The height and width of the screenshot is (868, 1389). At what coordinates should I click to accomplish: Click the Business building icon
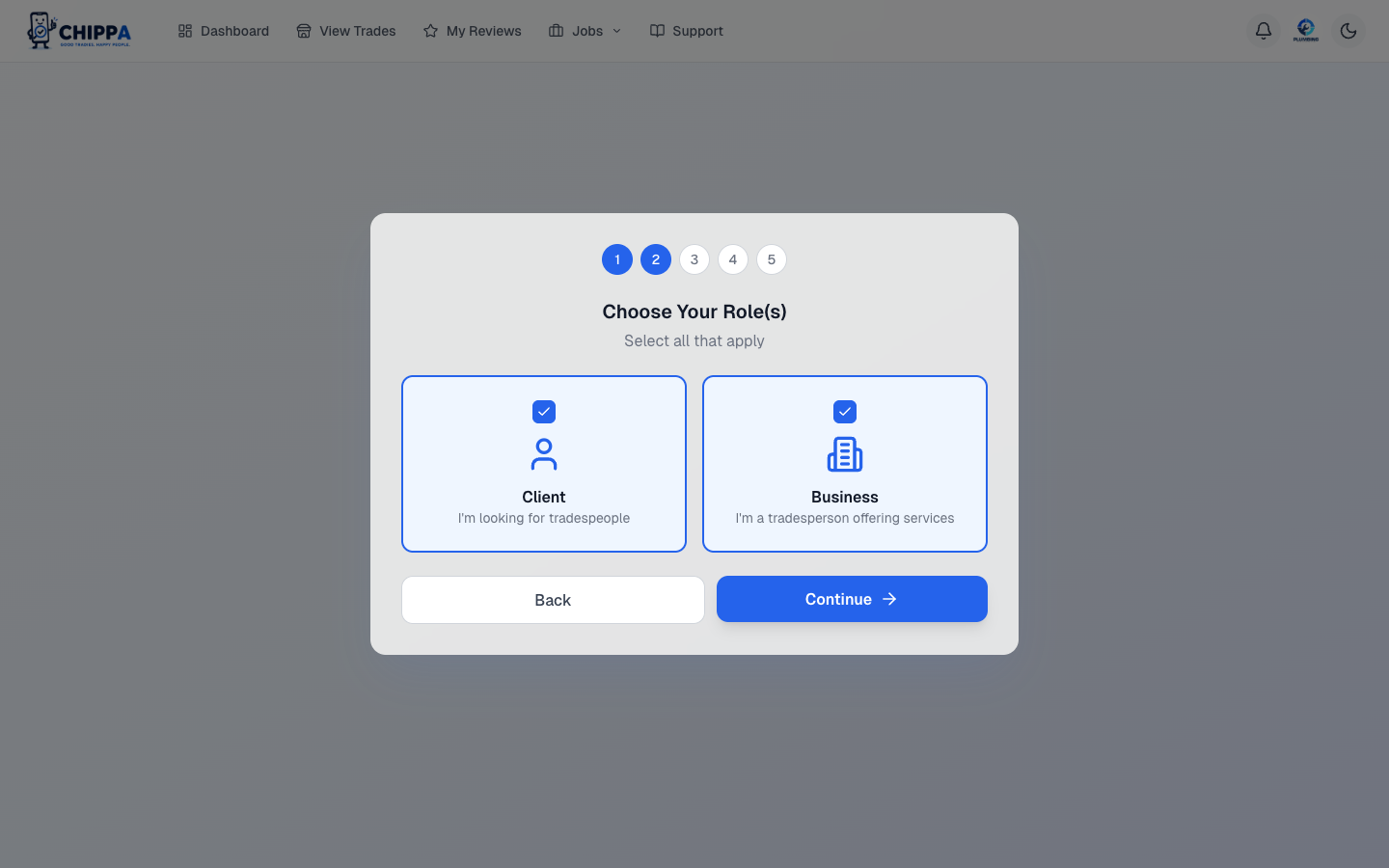[x=845, y=454]
